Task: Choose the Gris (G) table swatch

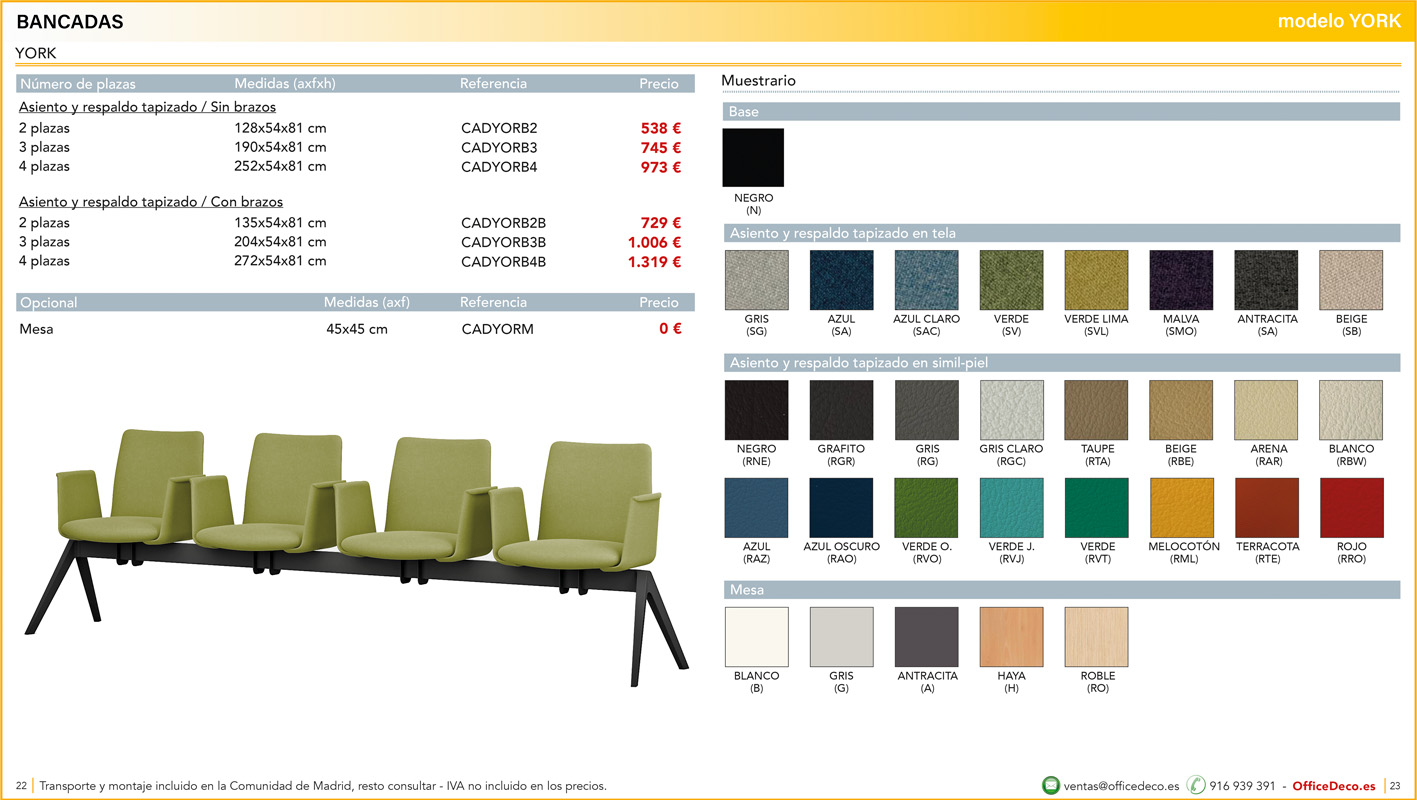Action: [841, 637]
